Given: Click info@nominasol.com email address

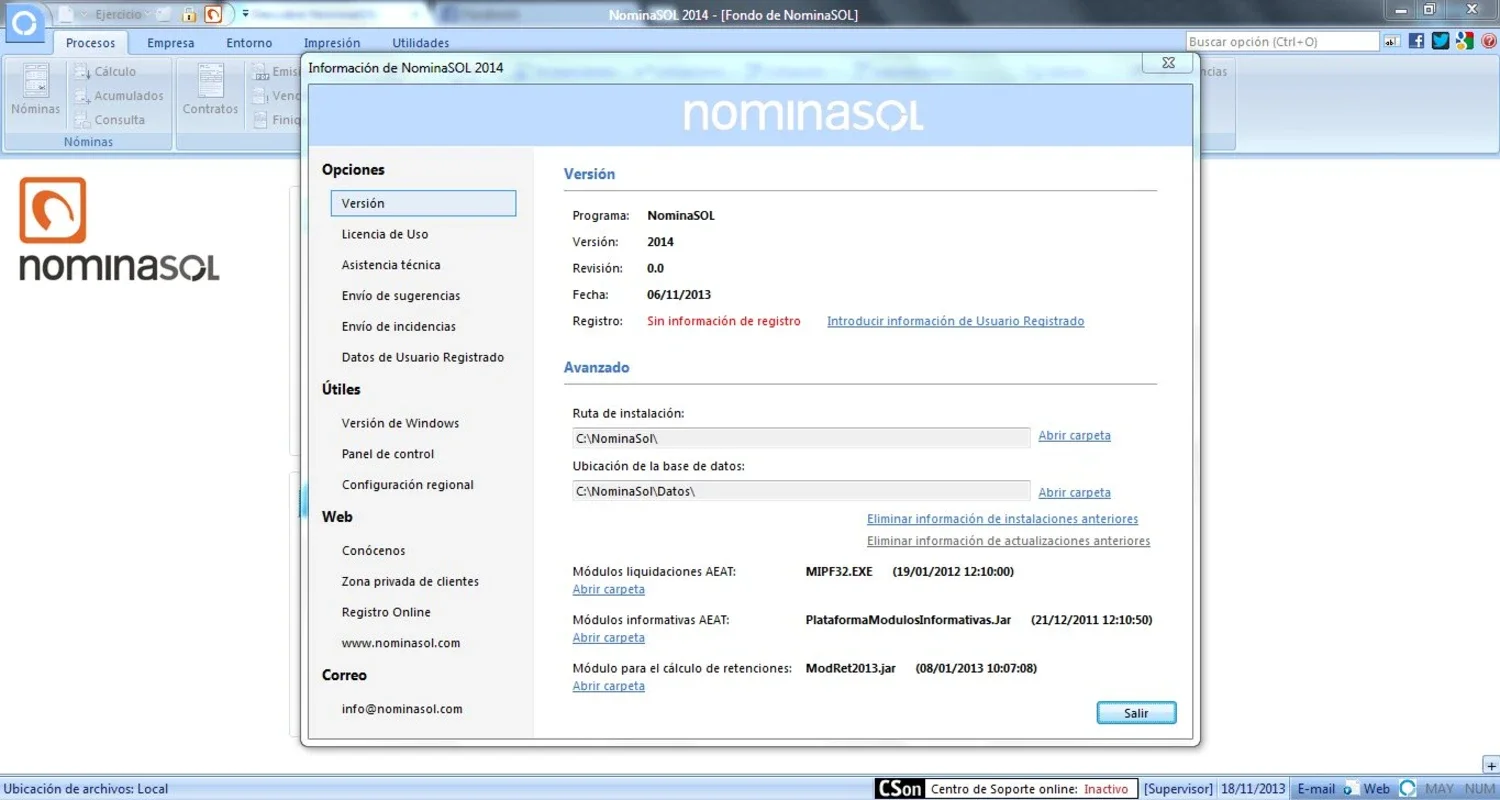Looking at the screenshot, I should (x=402, y=709).
